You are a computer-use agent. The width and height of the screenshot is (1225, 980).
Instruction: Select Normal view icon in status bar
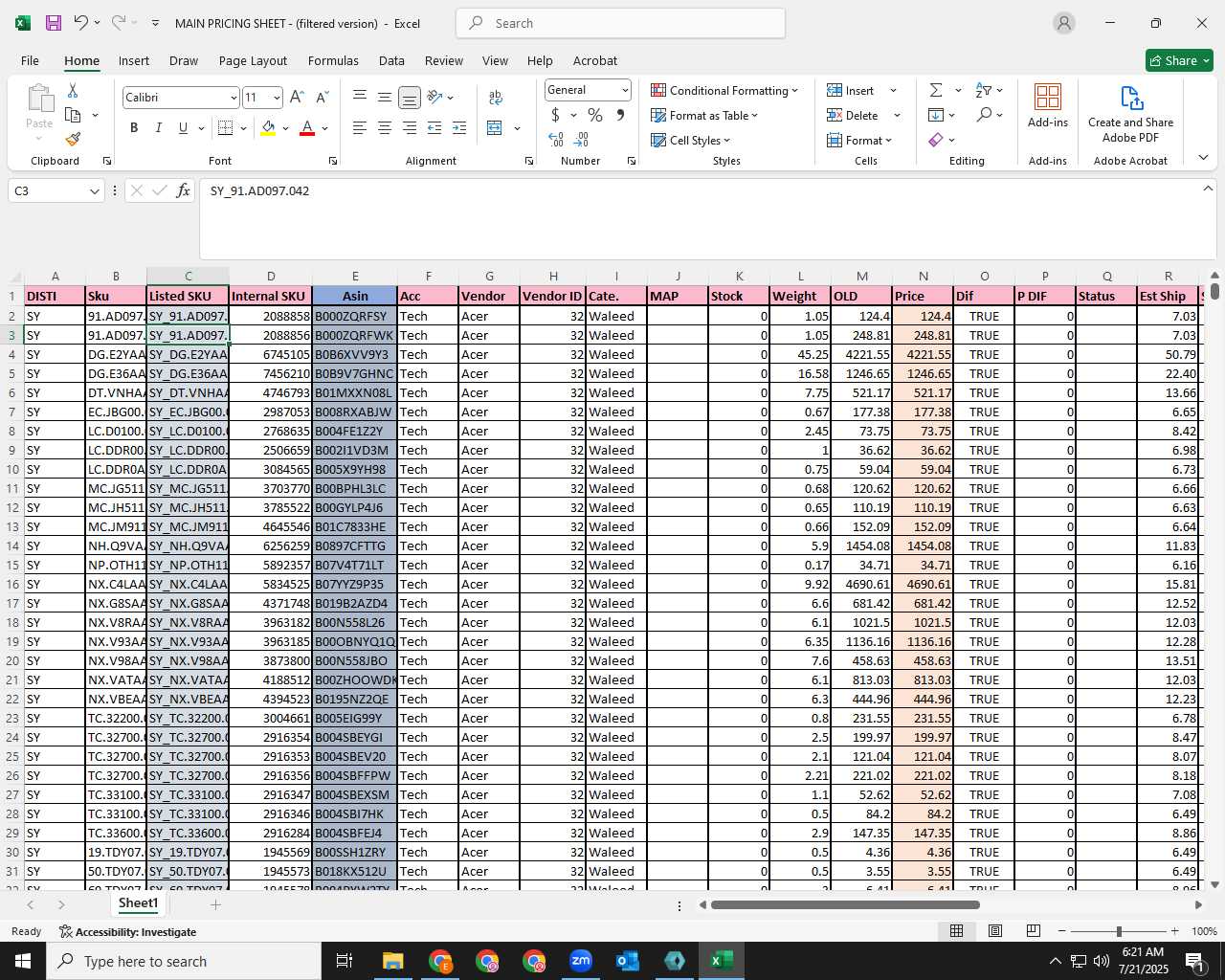[x=956, y=931]
